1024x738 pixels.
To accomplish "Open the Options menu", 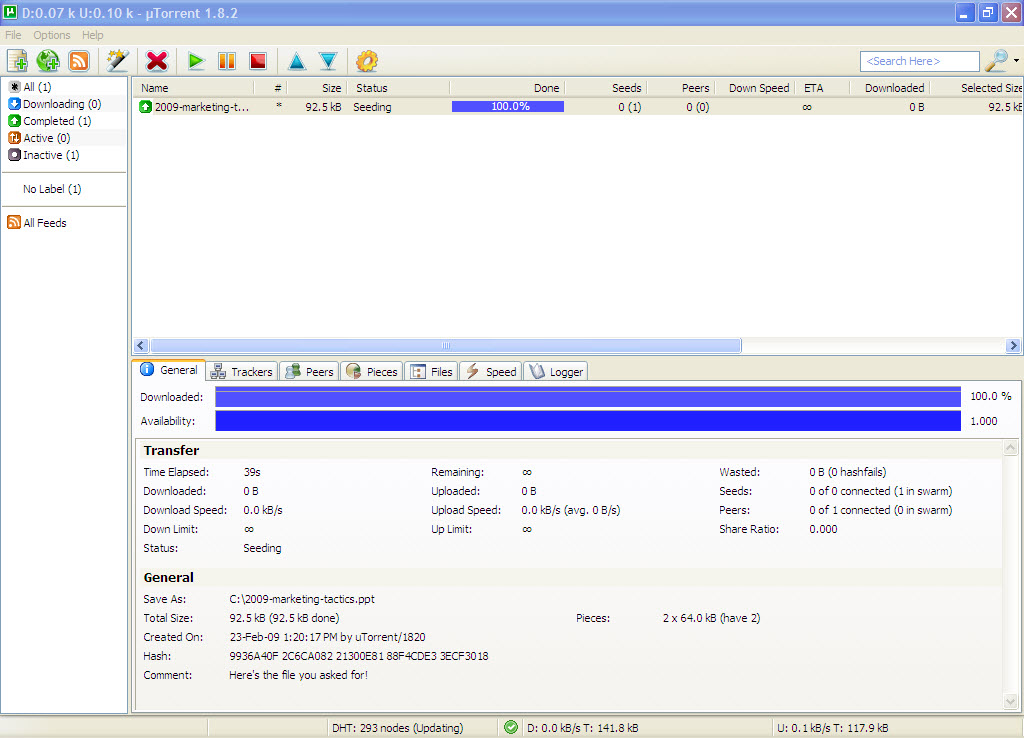I will point(52,35).
